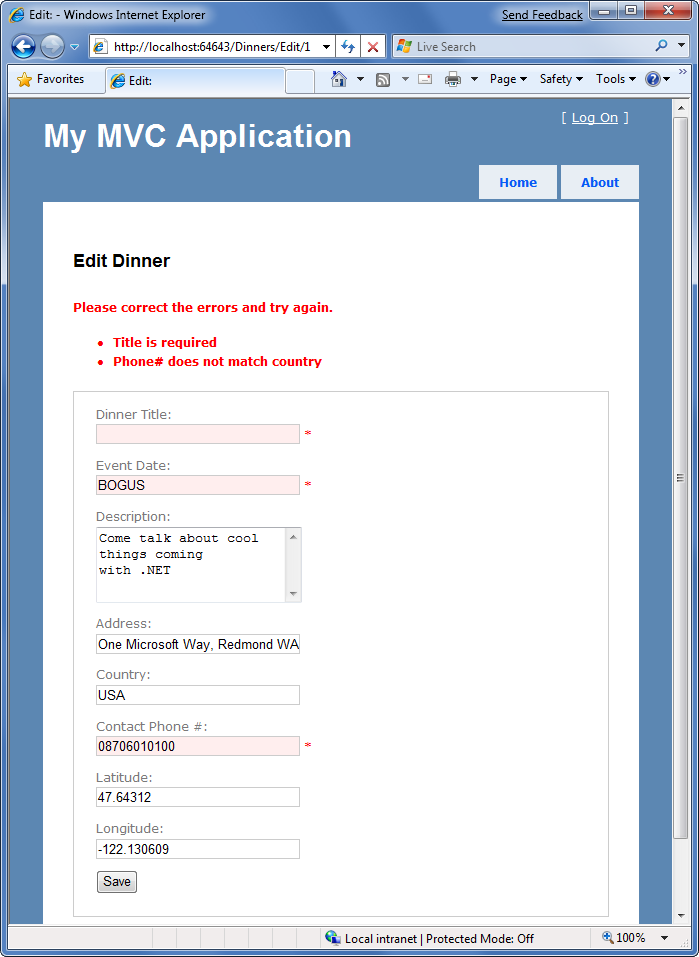Open the Favorites star button
Screen dimensions: 699x957
[51, 79]
